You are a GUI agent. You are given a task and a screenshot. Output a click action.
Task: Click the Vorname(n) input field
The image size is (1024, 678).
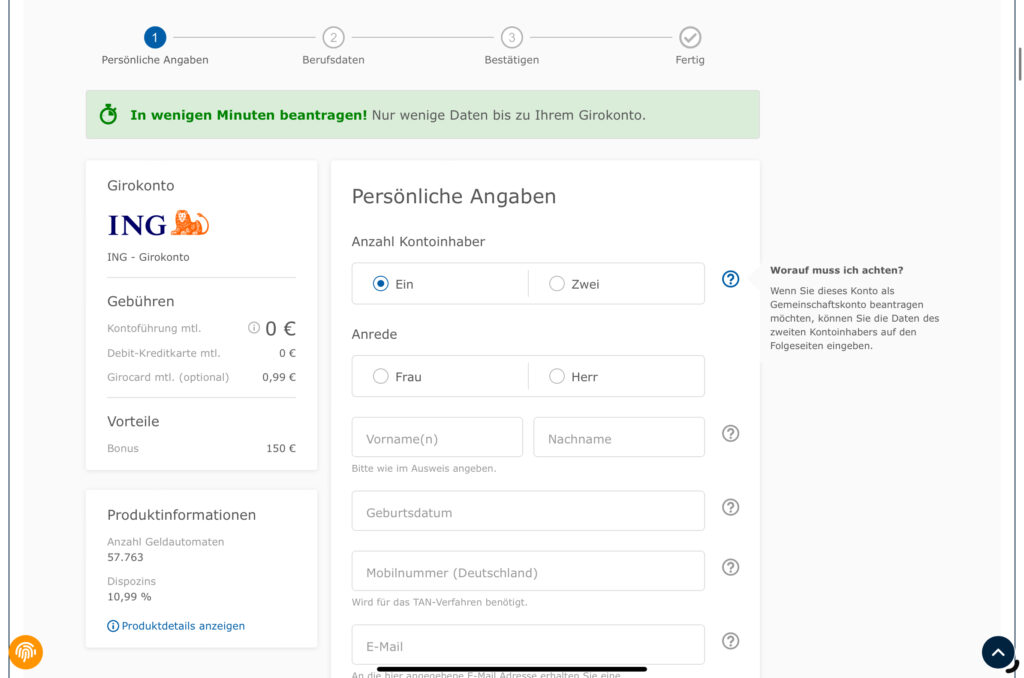click(x=437, y=438)
